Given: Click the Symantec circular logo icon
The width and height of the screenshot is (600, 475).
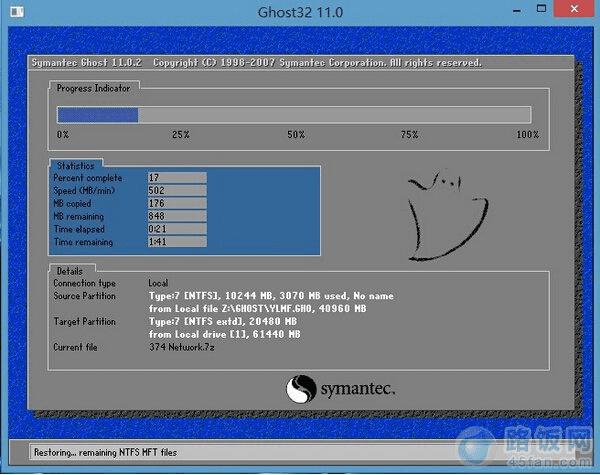Looking at the screenshot, I should click(x=301, y=387).
